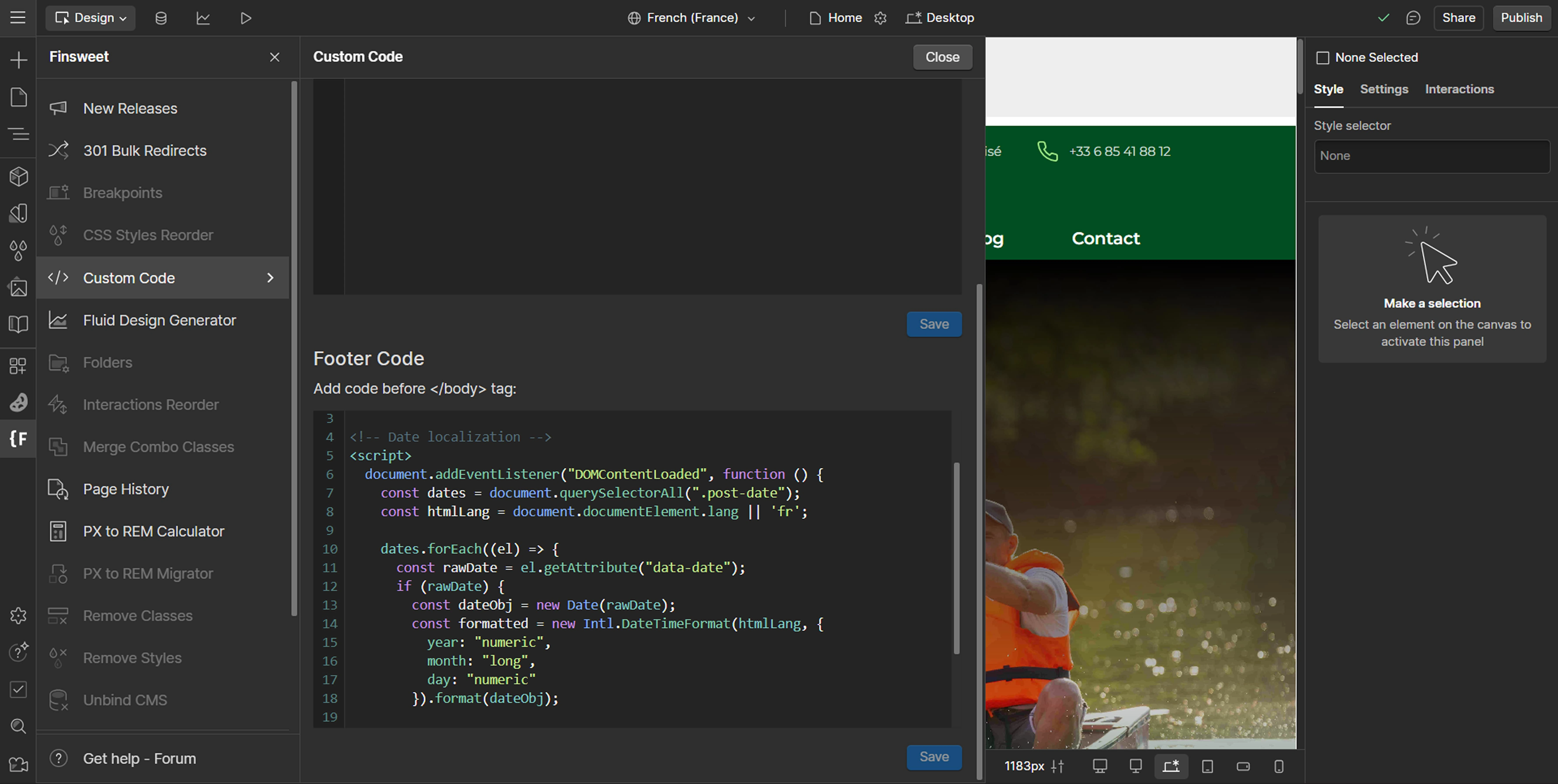The width and height of the screenshot is (1558, 784).
Task: Click the Remove Classes item
Action: pyautogui.click(x=163, y=616)
